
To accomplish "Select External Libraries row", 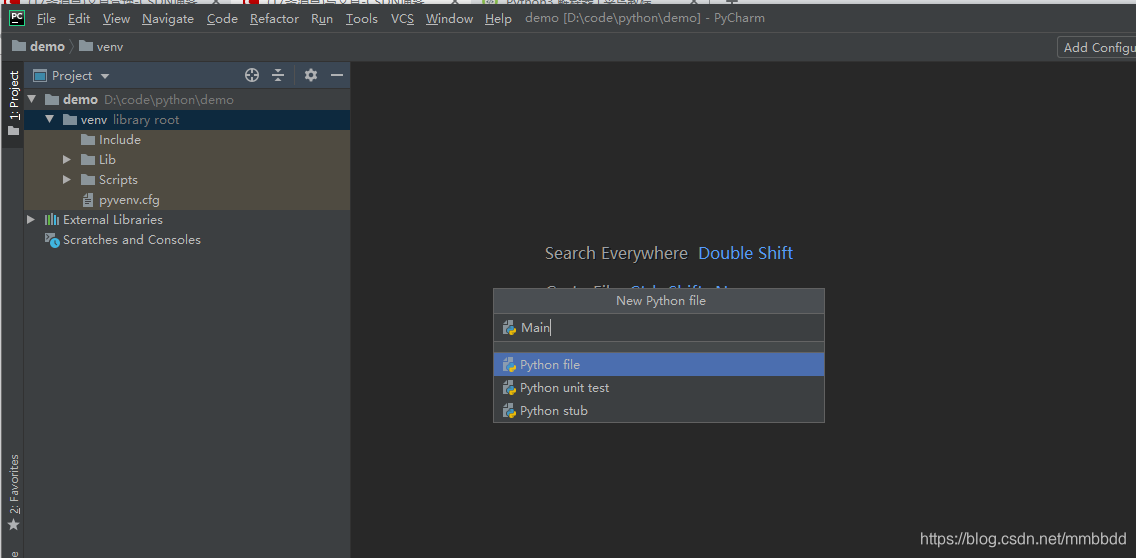I will tap(187, 220).
